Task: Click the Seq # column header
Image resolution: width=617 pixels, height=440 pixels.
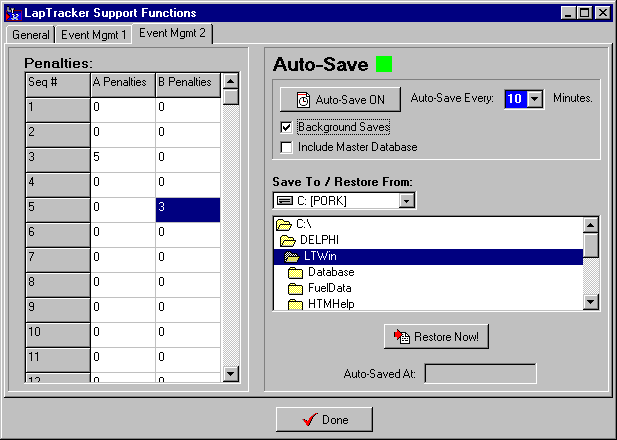Action: coord(58,85)
